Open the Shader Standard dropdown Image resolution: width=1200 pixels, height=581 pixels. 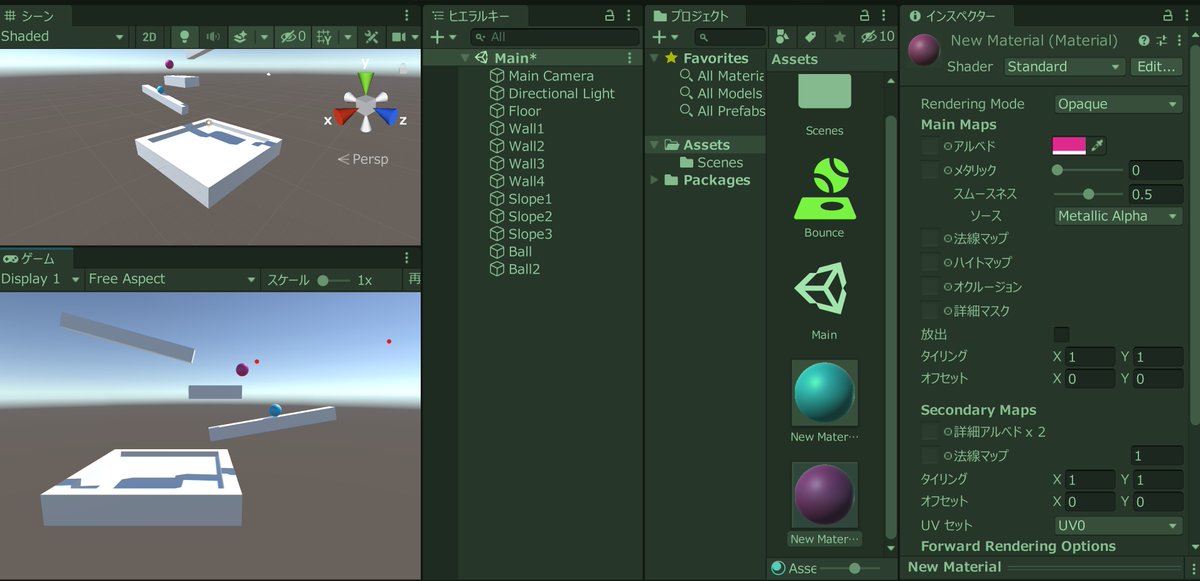click(1063, 66)
